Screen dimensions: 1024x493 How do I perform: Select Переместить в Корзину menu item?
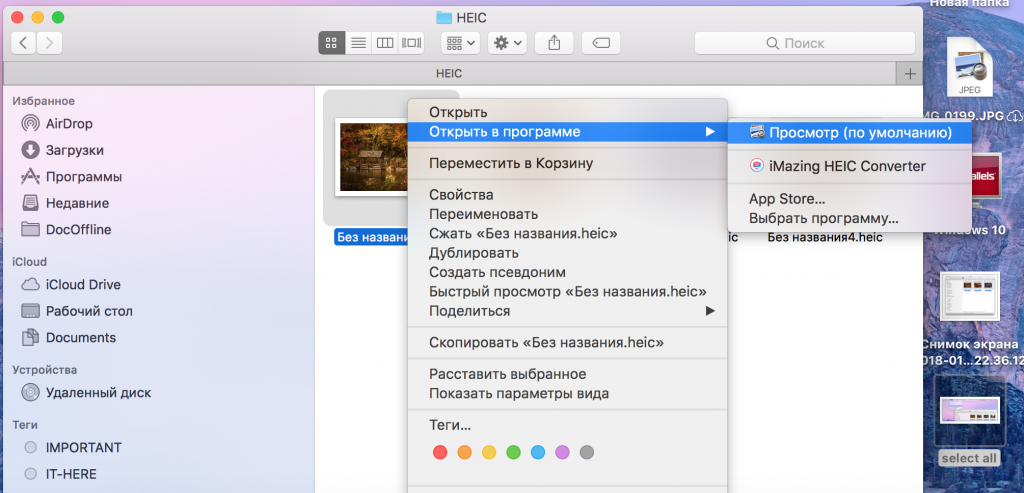coord(510,163)
